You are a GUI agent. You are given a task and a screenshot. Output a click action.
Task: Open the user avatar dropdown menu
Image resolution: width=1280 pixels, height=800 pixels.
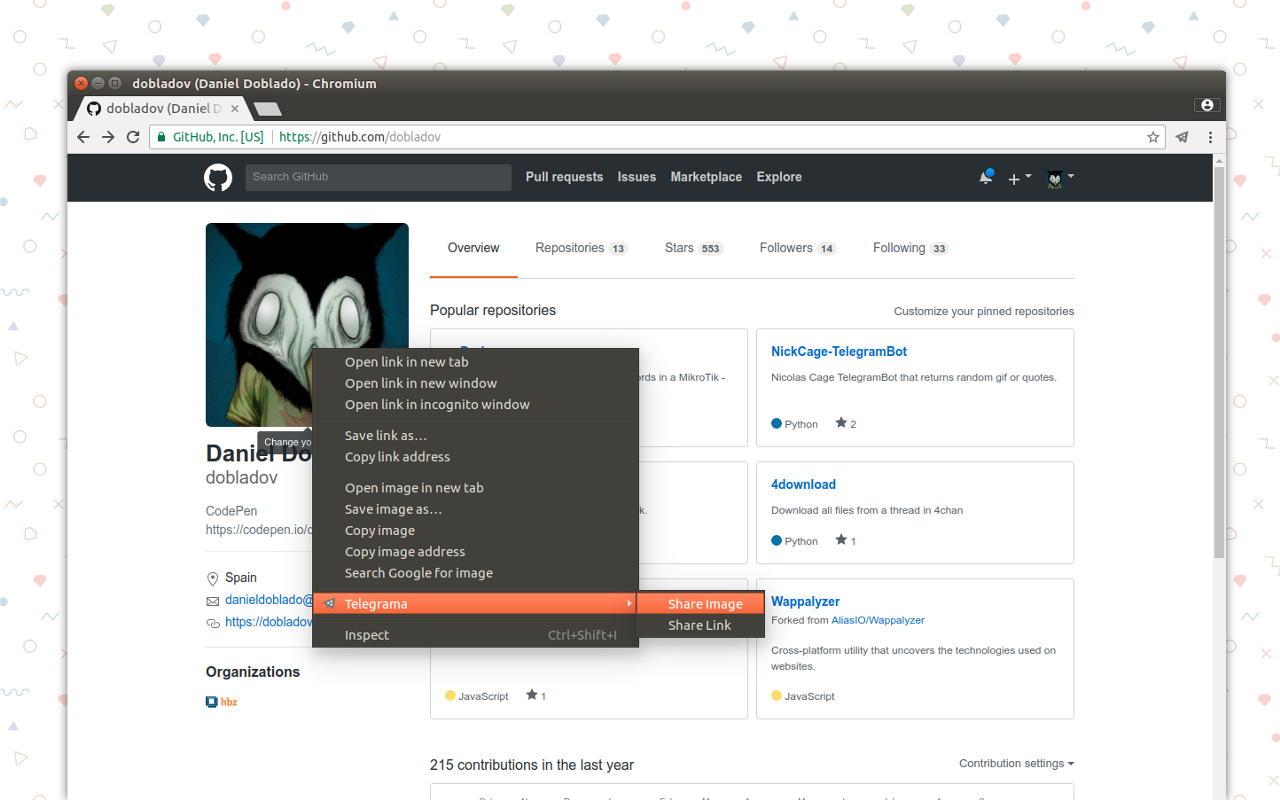pos(1060,178)
